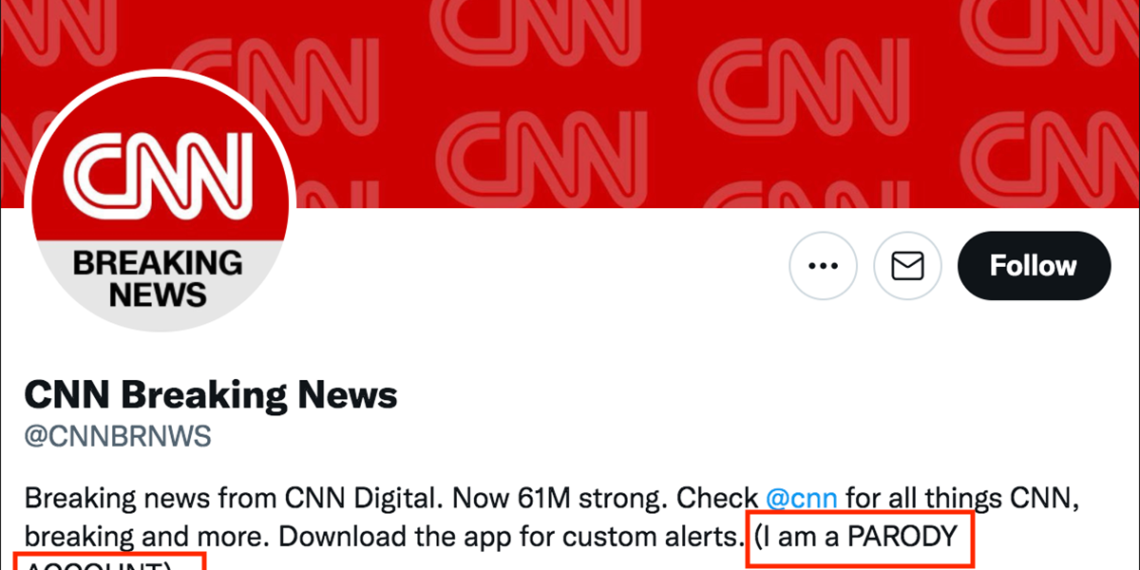Image resolution: width=1140 pixels, height=570 pixels.
Task: Click the word PARODY in the bio
Action: coord(903,537)
